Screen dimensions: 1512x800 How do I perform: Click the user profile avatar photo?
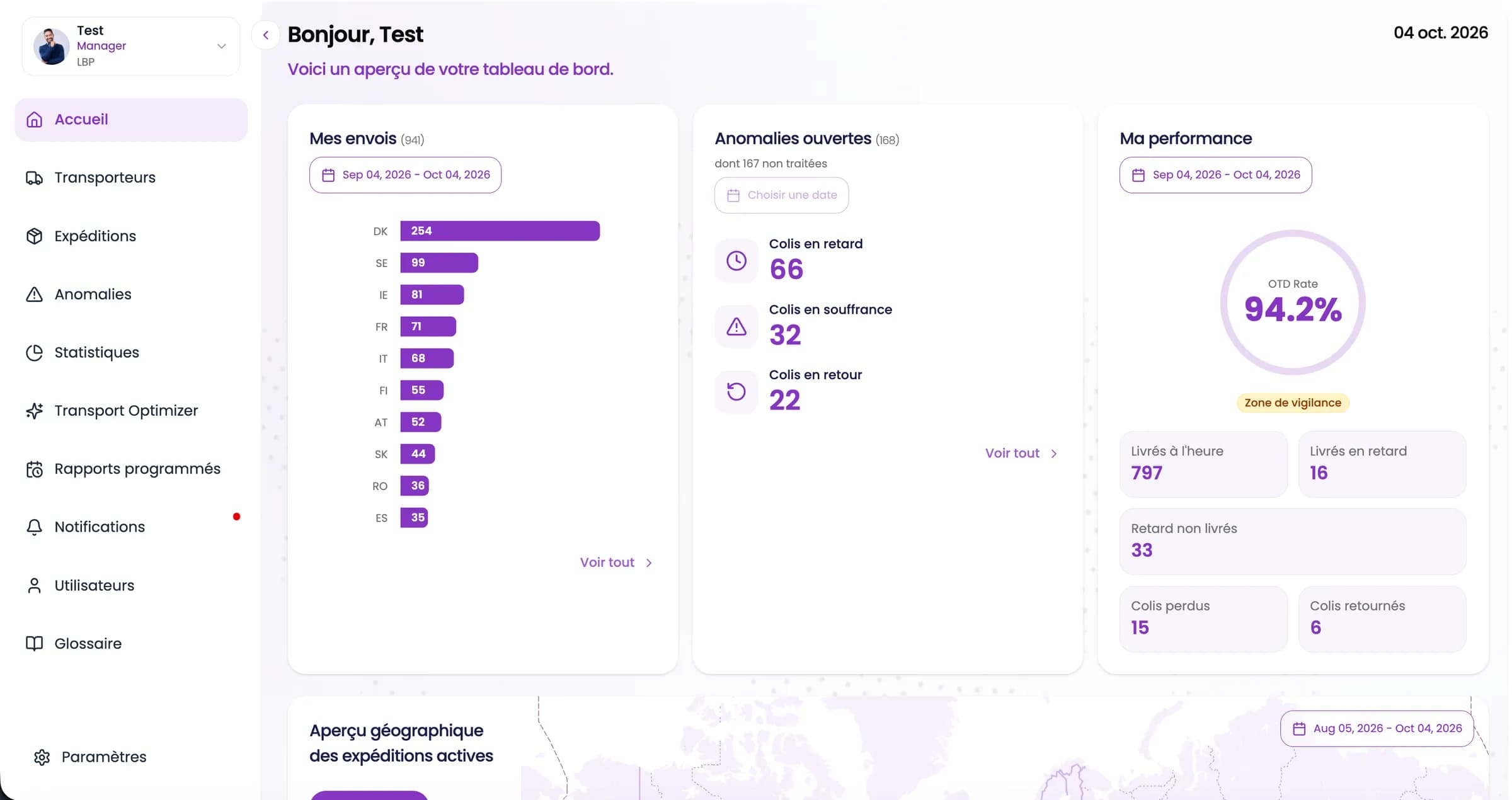(x=51, y=46)
